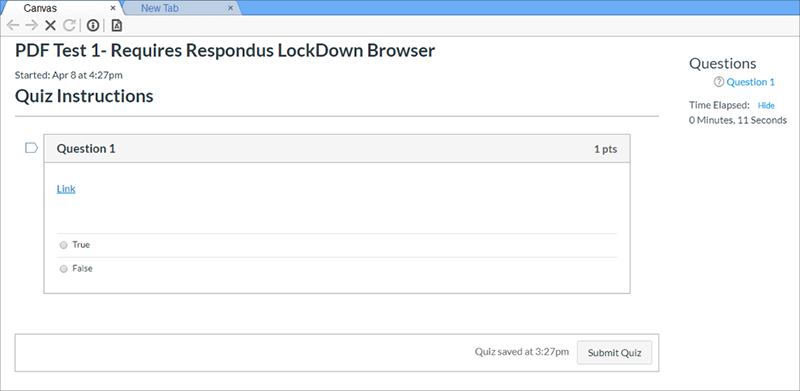Click the True answer label
Screen dimensions: 800x391
pyautogui.click(x=81, y=245)
